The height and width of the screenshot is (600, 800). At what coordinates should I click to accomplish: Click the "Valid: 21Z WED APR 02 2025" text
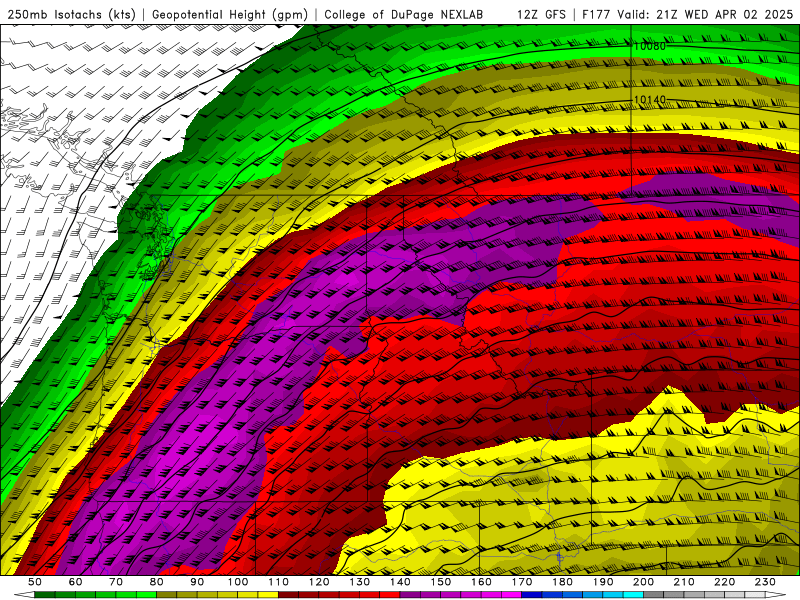point(705,14)
